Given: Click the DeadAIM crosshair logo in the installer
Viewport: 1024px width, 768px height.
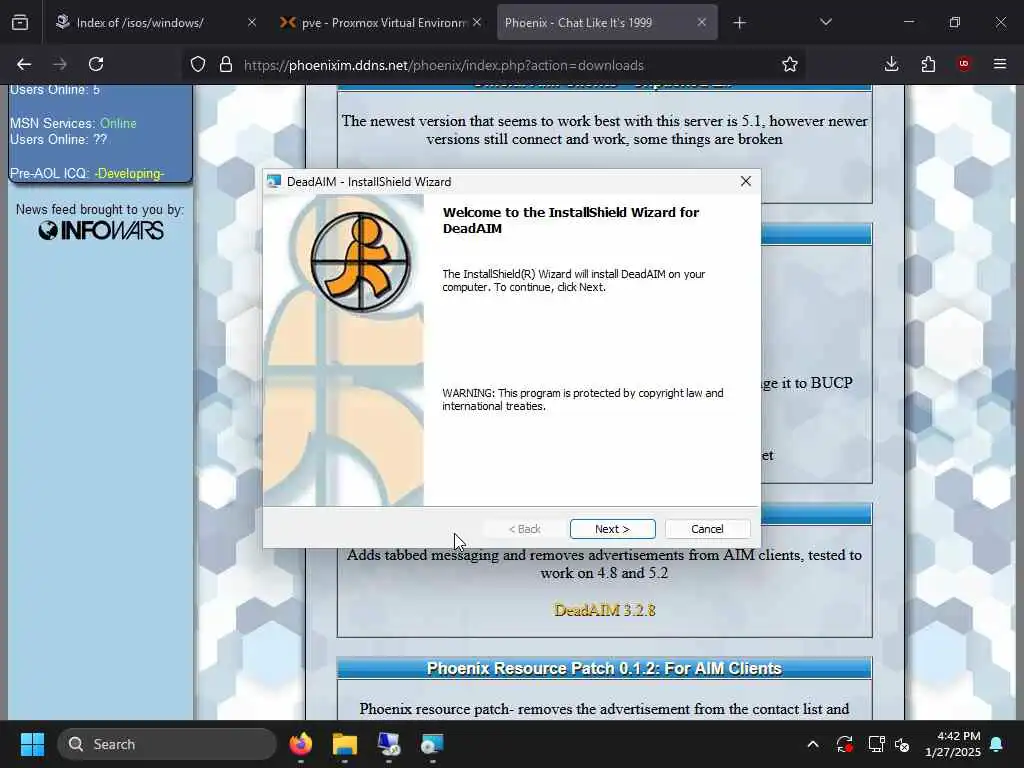Looking at the screenshot, I should point(360,263).
